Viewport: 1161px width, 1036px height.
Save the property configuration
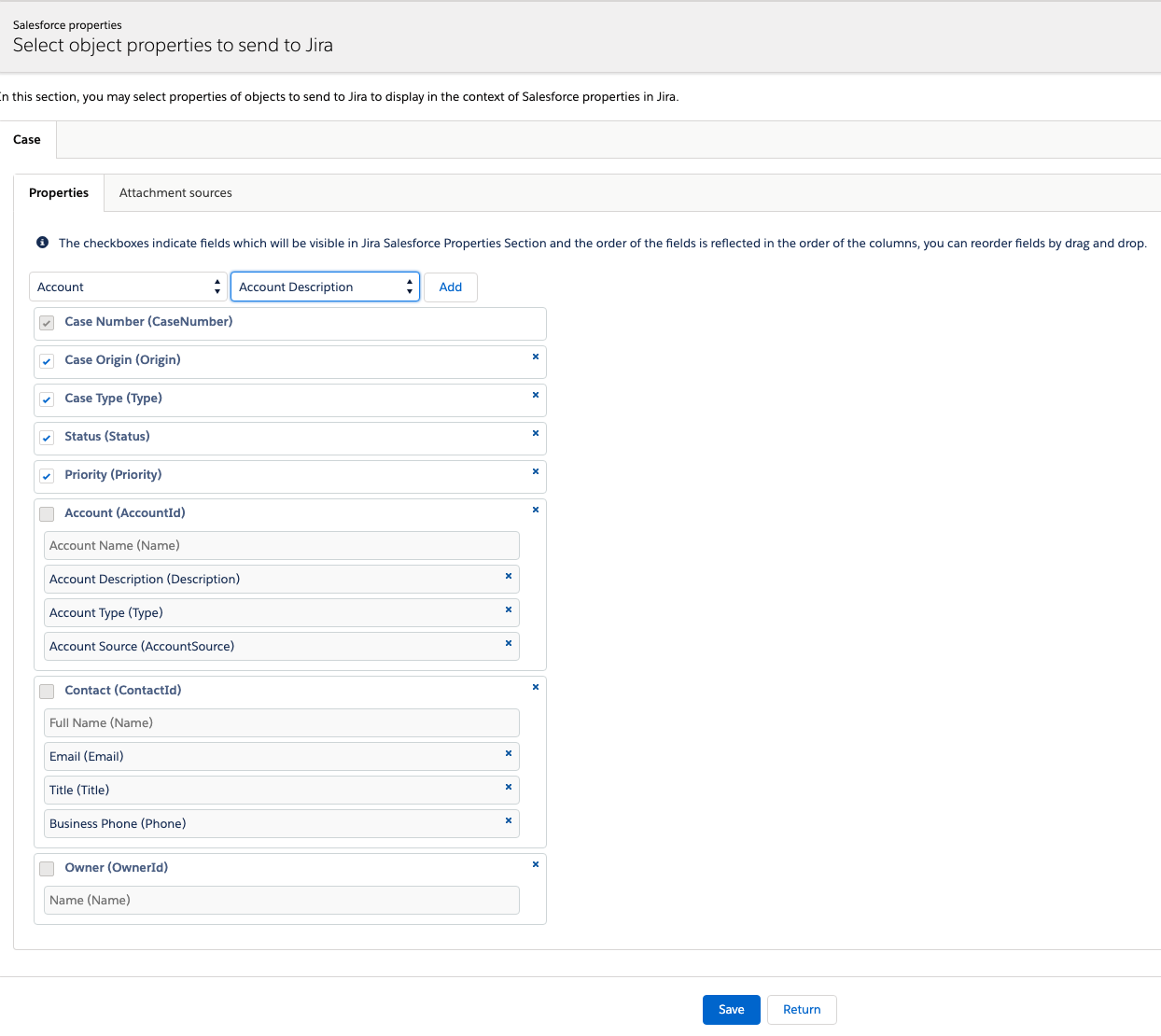[731, 1010]
